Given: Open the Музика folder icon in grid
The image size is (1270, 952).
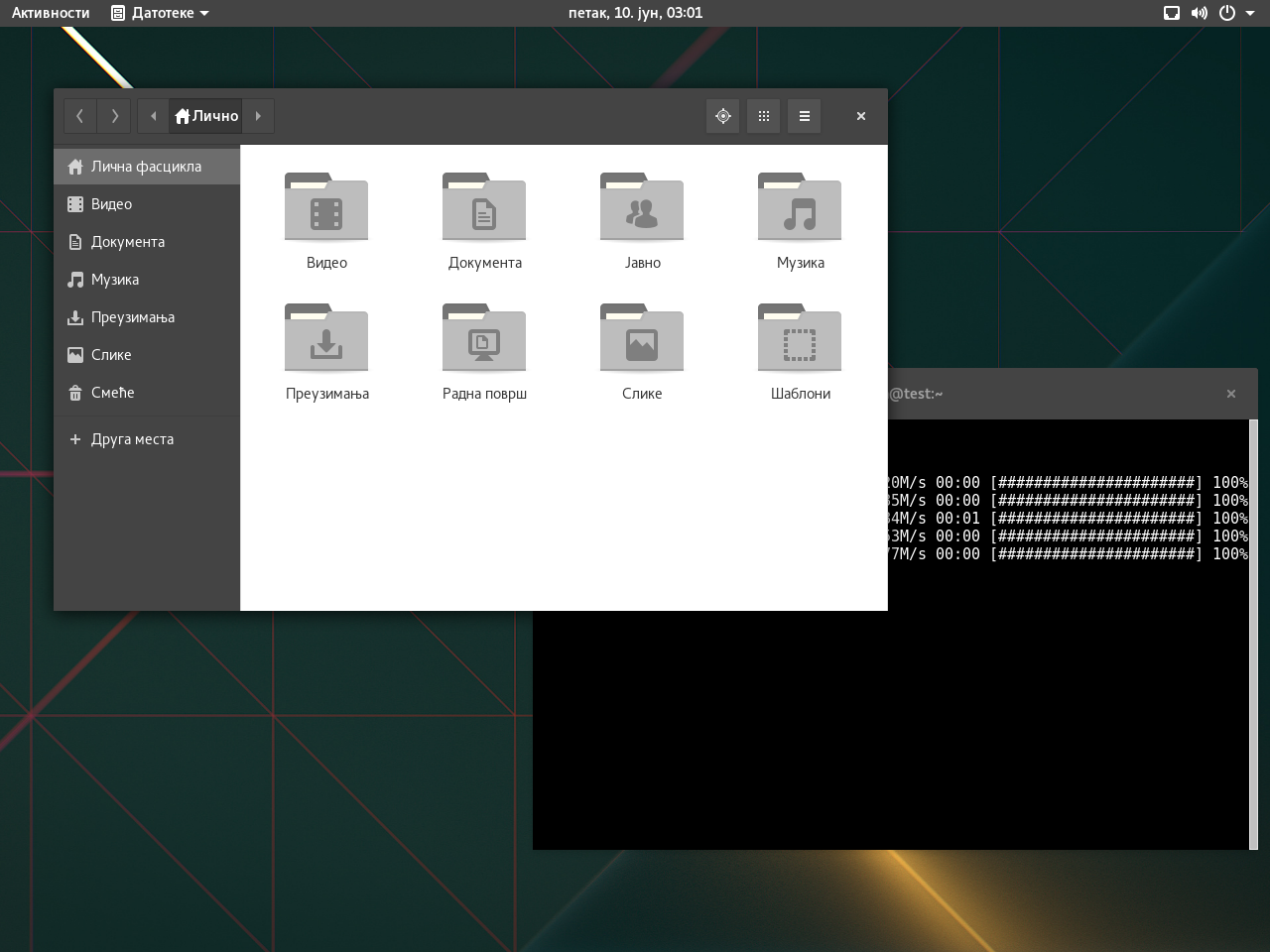Looking at the screenshot, I should click(800, 207).
